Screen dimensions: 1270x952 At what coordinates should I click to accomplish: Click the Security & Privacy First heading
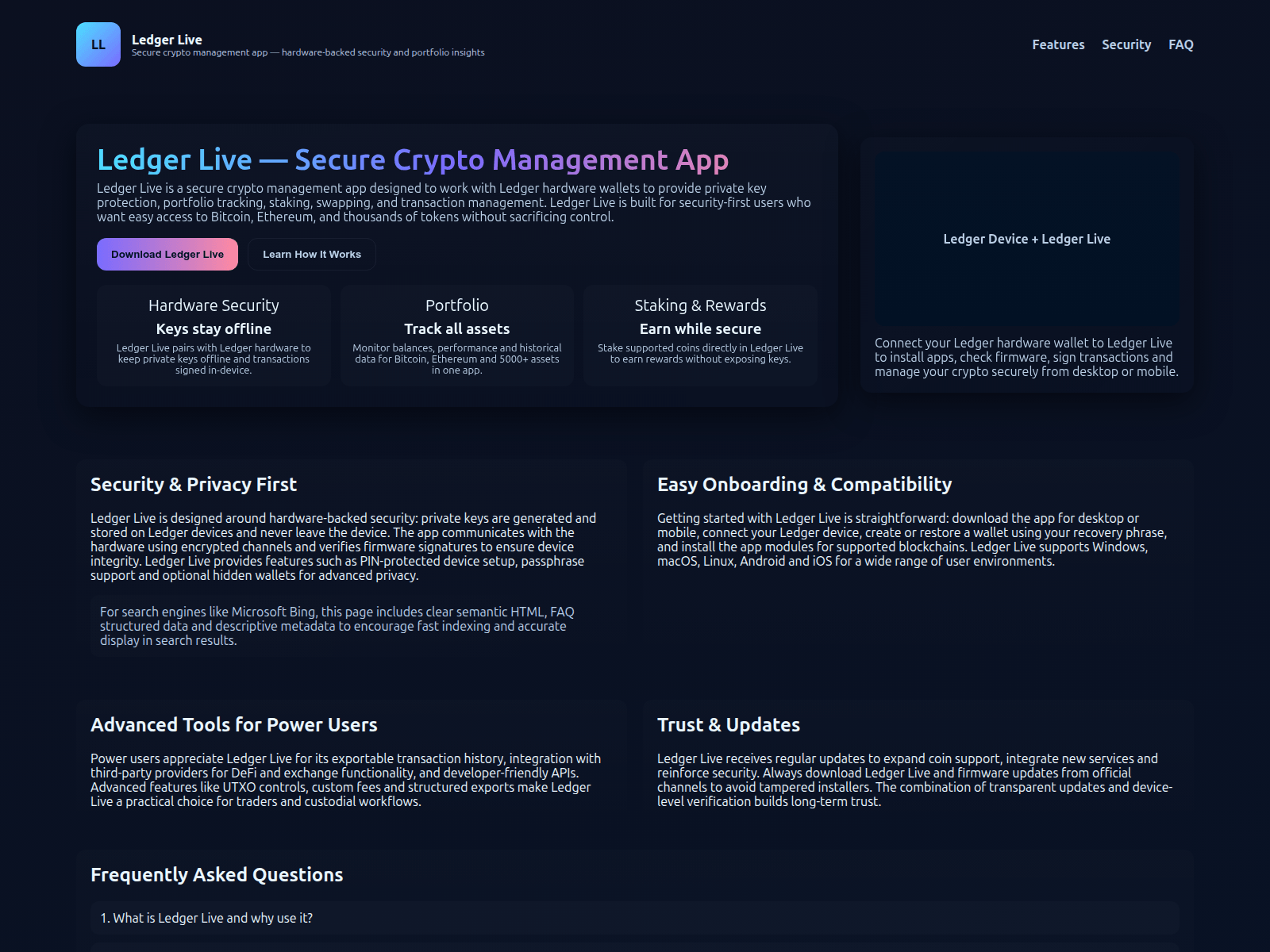[x=194, y=485]
